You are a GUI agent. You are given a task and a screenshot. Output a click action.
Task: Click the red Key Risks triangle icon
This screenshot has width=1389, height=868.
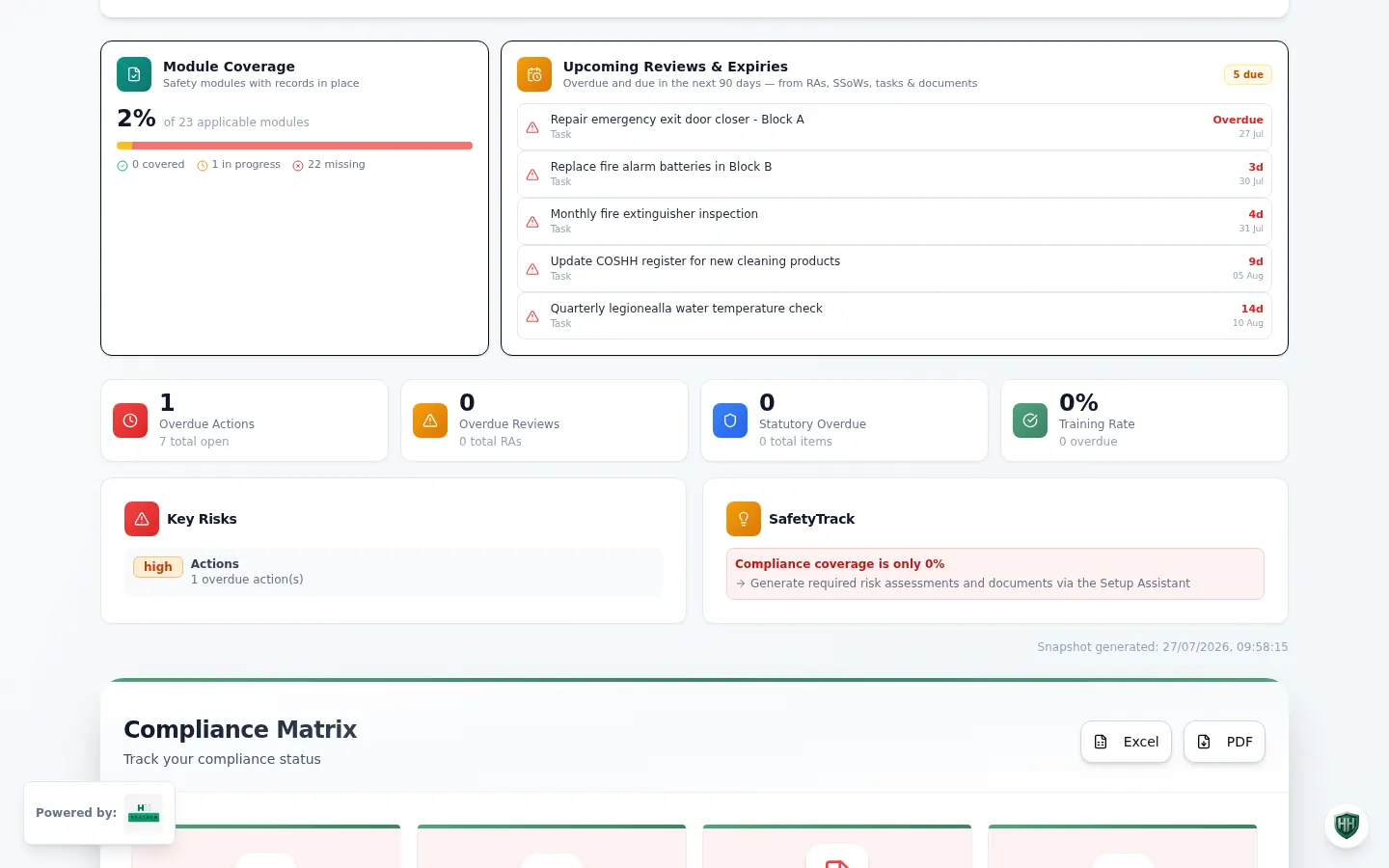[x=142, y=519]
